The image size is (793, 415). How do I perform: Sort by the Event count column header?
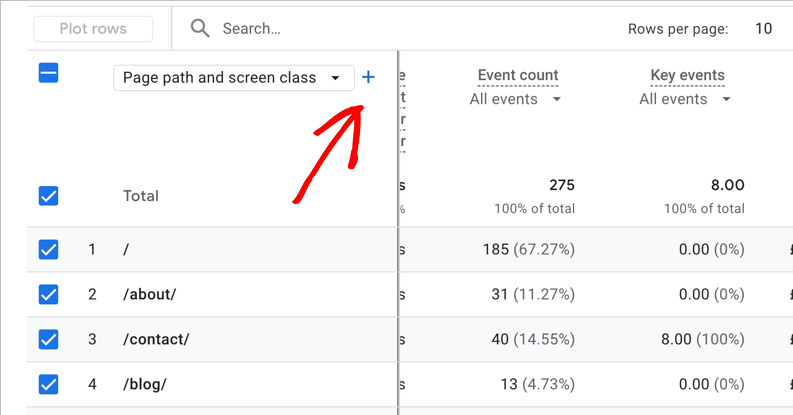(x=518, y=75)
